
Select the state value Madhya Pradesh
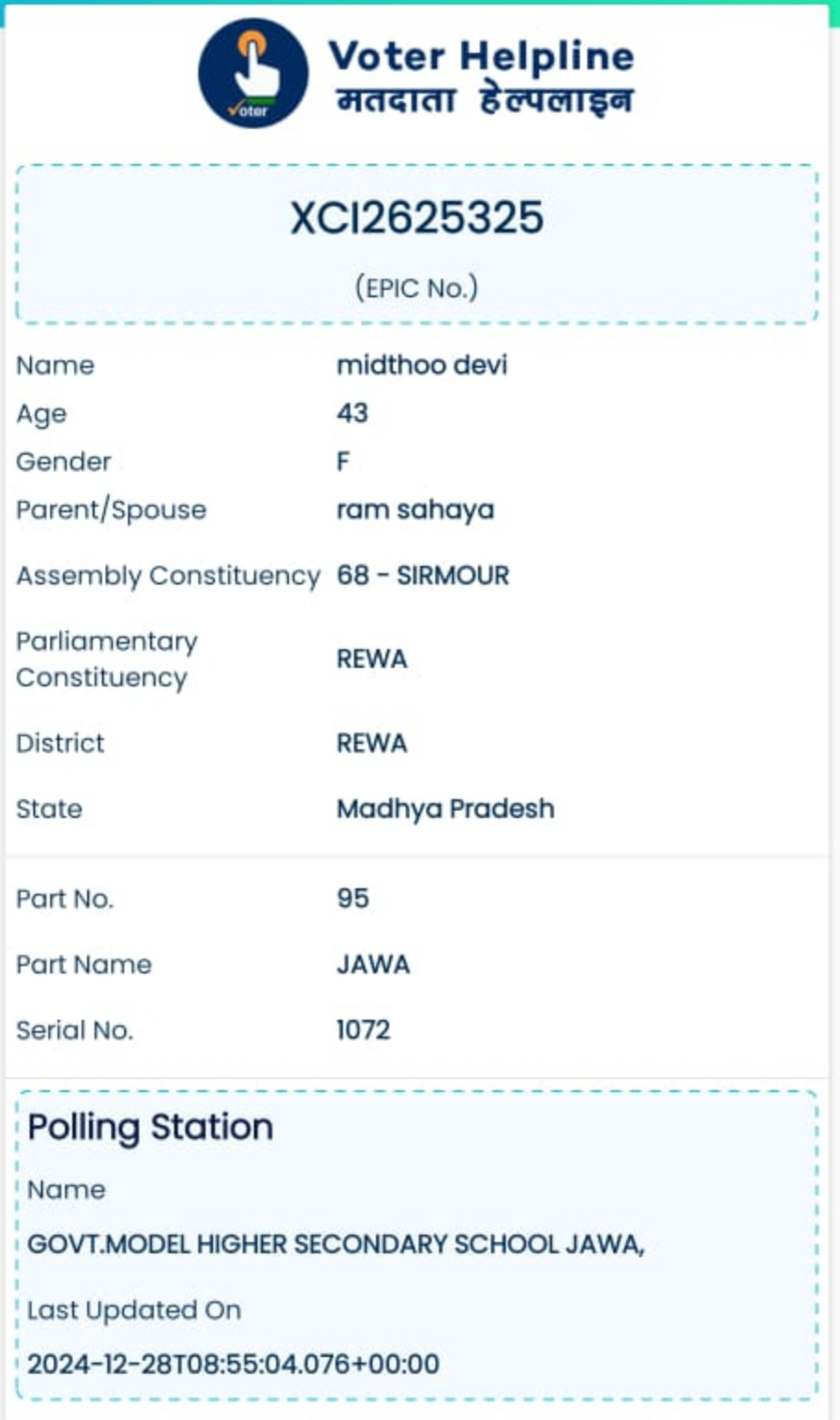point(445,809)
